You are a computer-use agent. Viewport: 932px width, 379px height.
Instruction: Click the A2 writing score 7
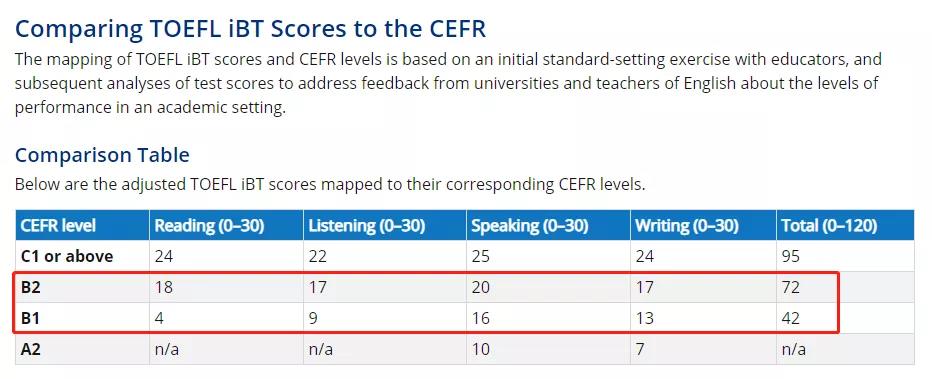pyautogui.click(x=640, y=349)
